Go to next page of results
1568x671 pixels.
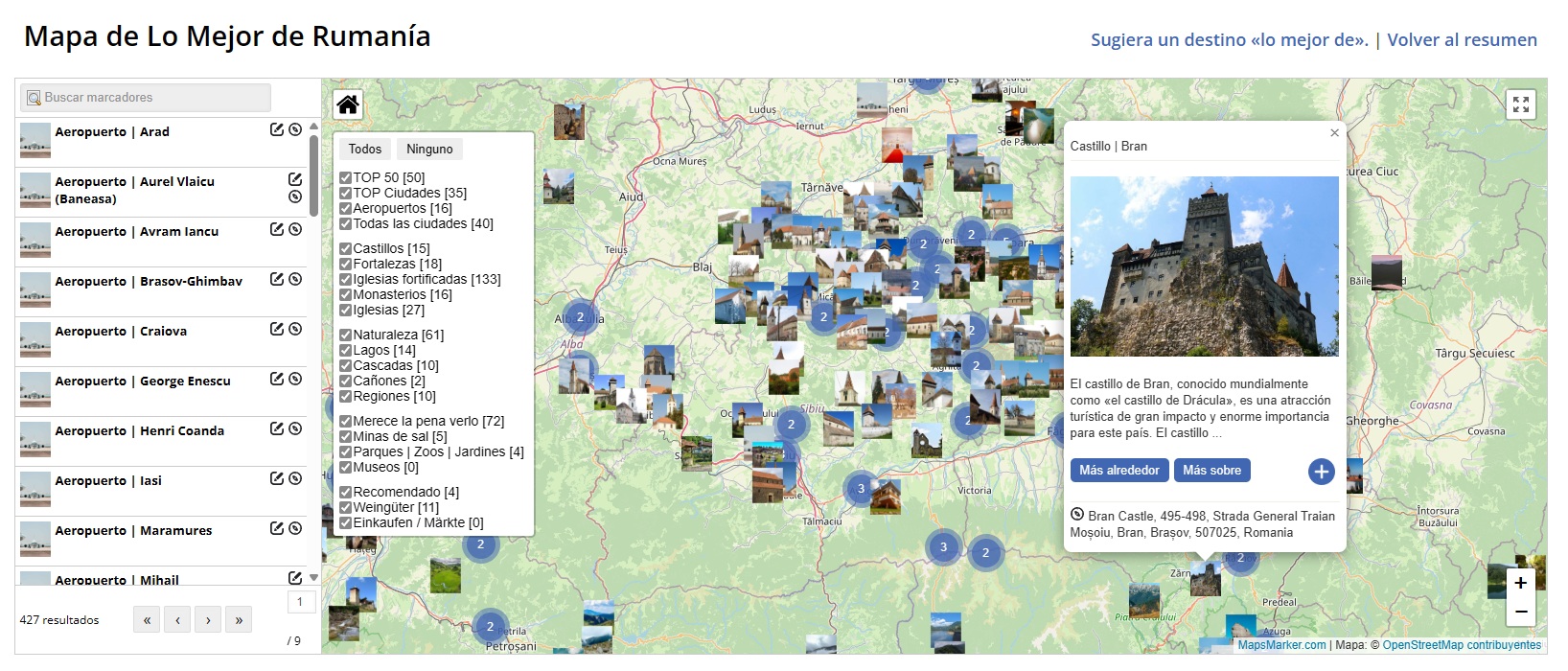(x=208, y=620)
